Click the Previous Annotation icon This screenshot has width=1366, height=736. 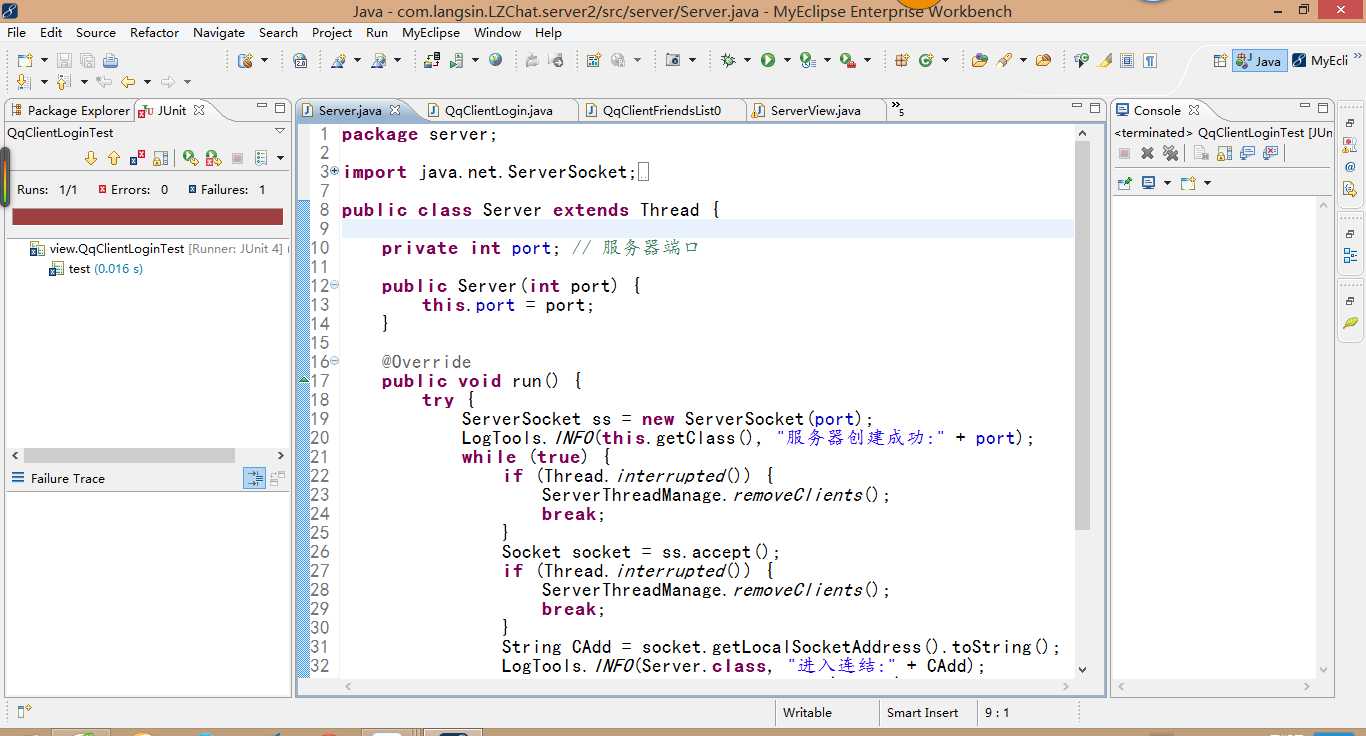tap(64, 82)
